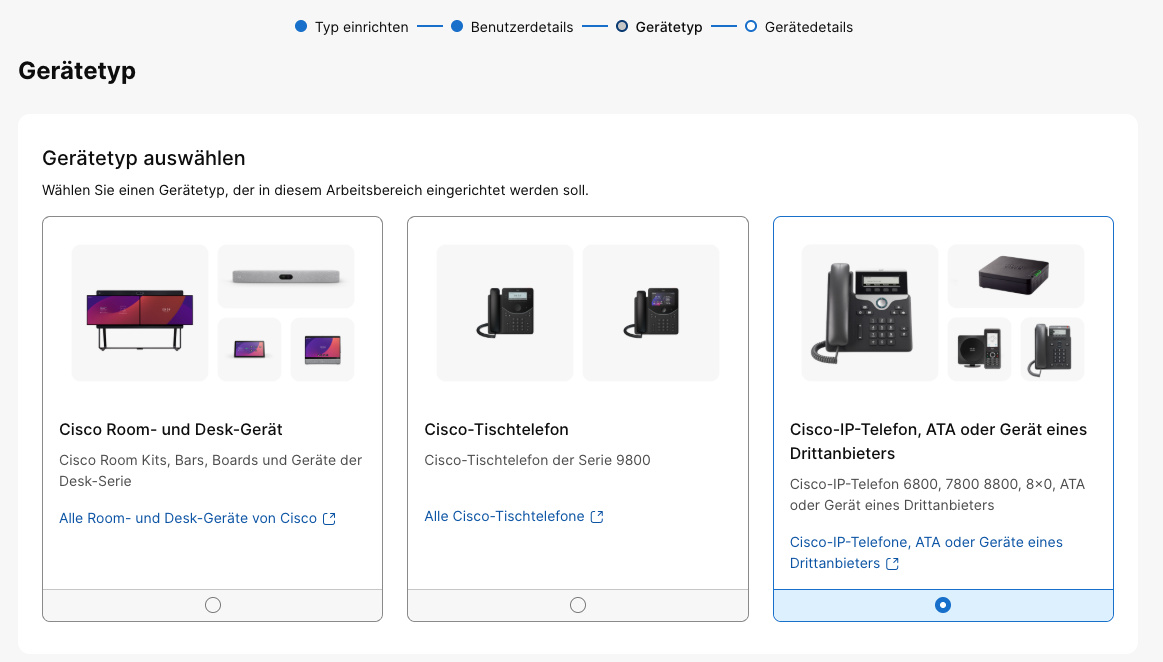Click external-link icon beside Alle Cisco-Tischtelefone
Viewport: 1163px width, 662px height.
[x=597, y=517]
